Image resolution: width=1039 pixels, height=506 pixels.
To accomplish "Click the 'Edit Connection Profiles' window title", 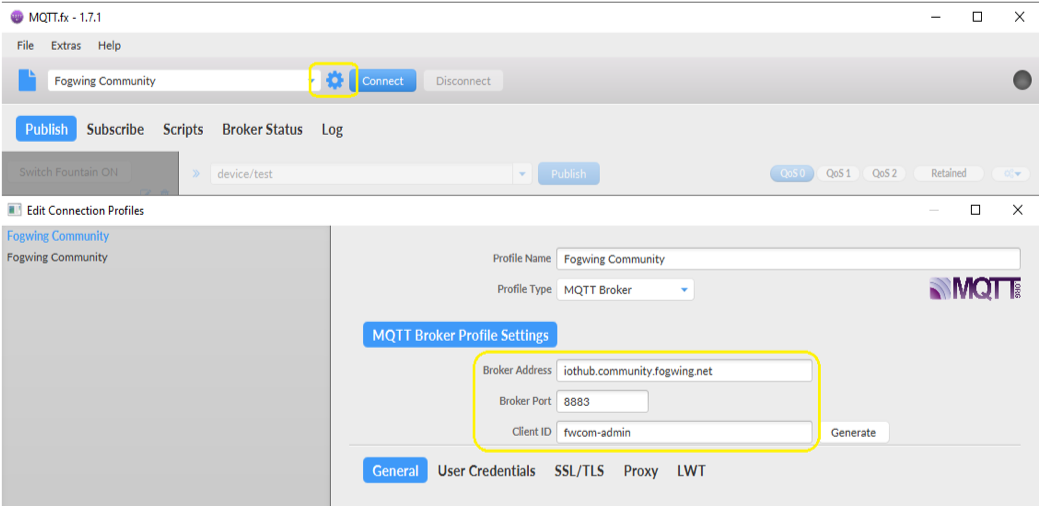I will click(x=85, y=211).
